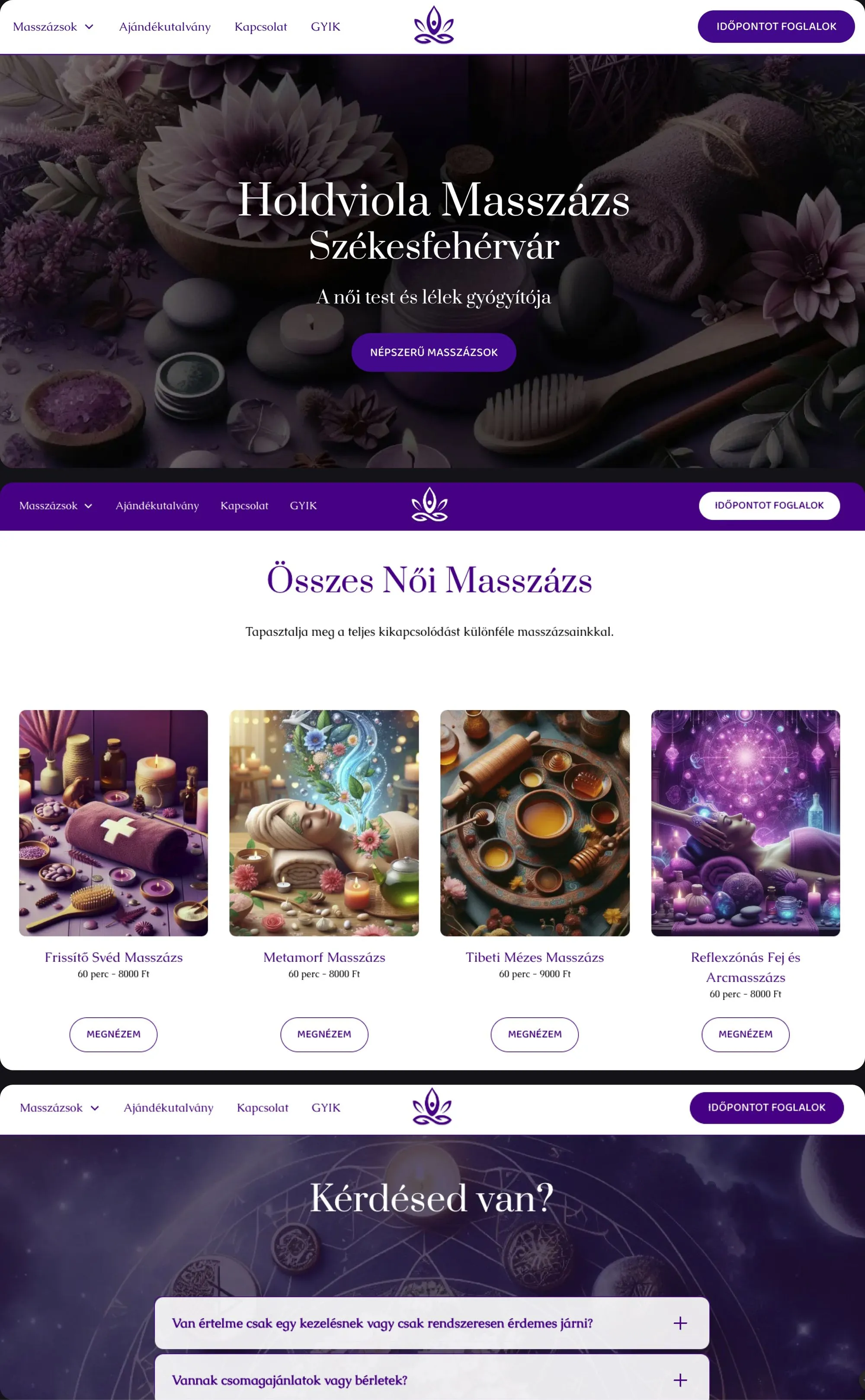The height and width of the screenshot is (1400, 865).
Task: Click the NÉPSZERŰ MASSZÁZSOK hero button
Action: pos(434,352)
